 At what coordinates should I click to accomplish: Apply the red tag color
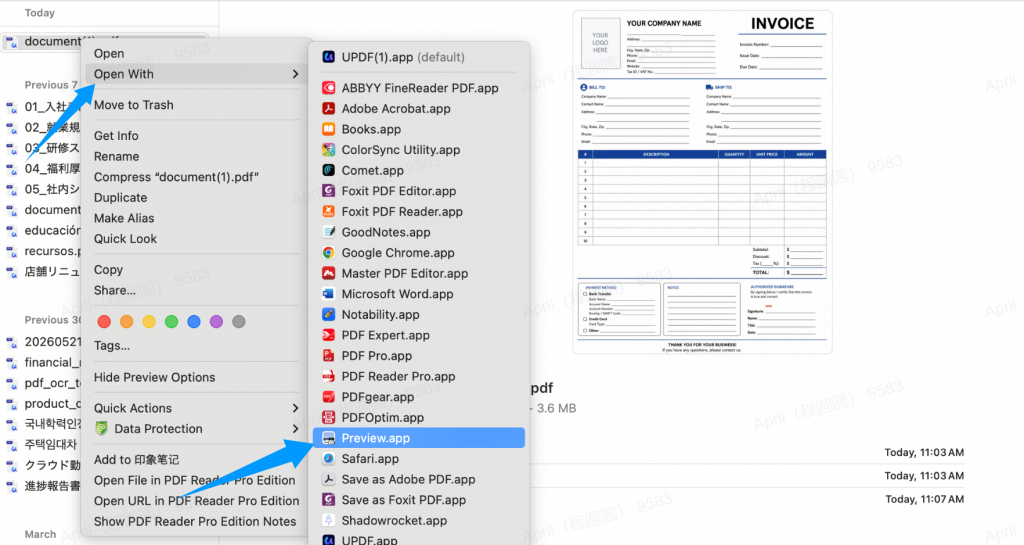point(104,321)
